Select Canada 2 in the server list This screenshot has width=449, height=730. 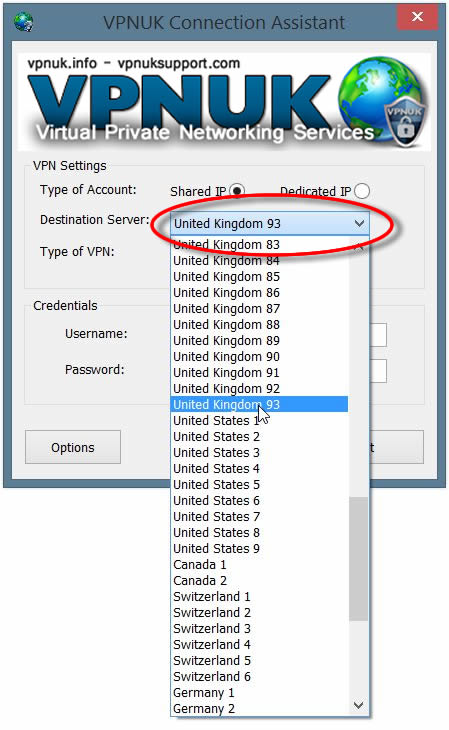[259, 581]
